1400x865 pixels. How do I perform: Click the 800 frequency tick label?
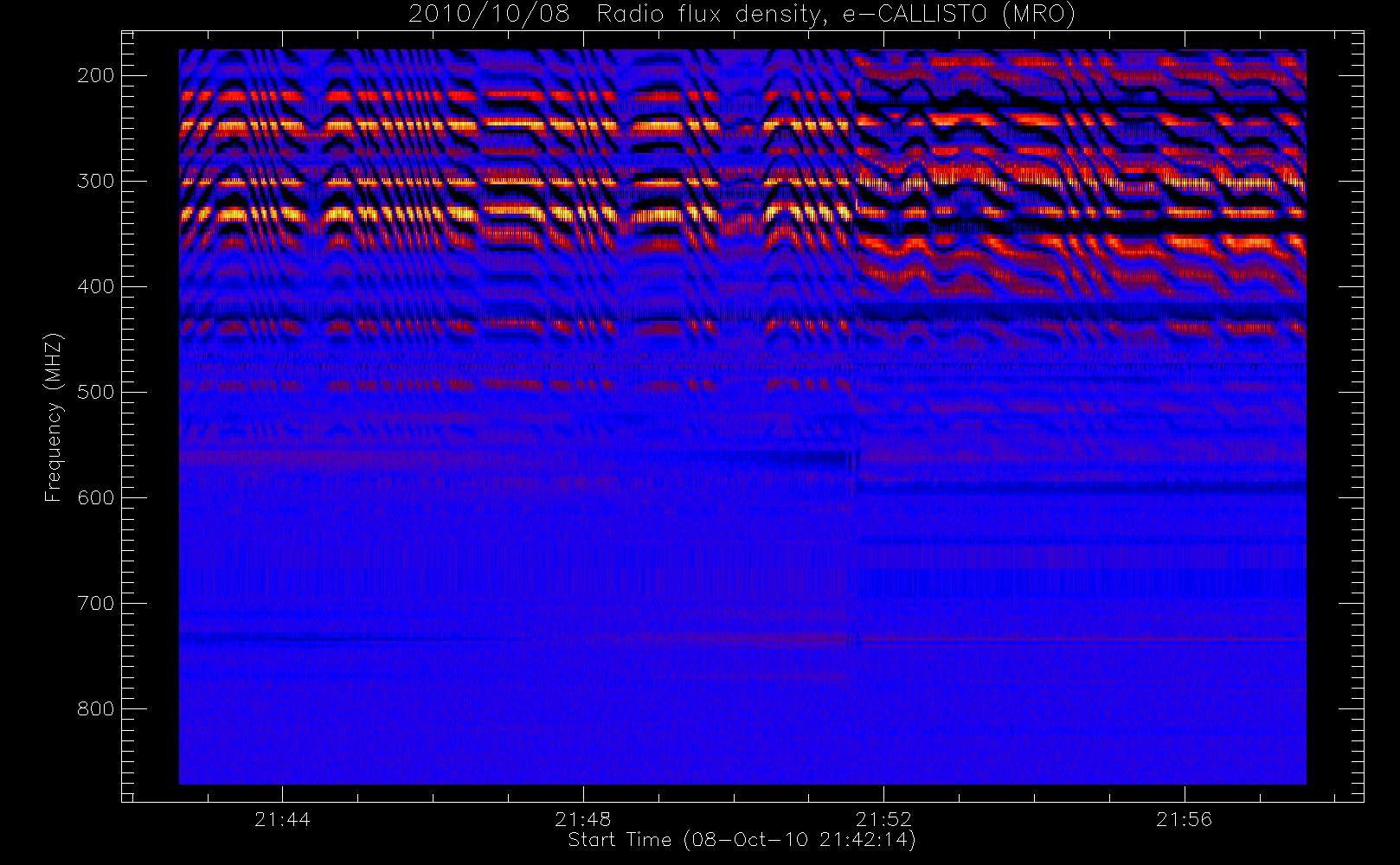96,708
